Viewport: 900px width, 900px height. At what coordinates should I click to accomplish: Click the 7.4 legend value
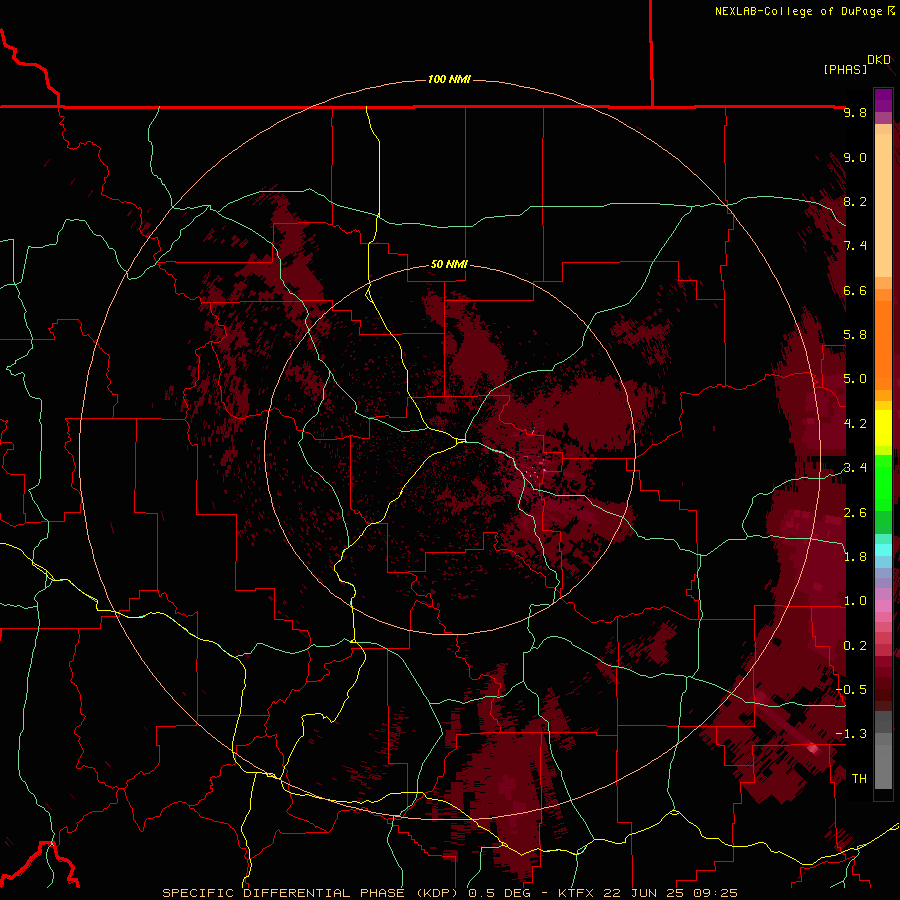pyautogui.click(x=855, y=246)
